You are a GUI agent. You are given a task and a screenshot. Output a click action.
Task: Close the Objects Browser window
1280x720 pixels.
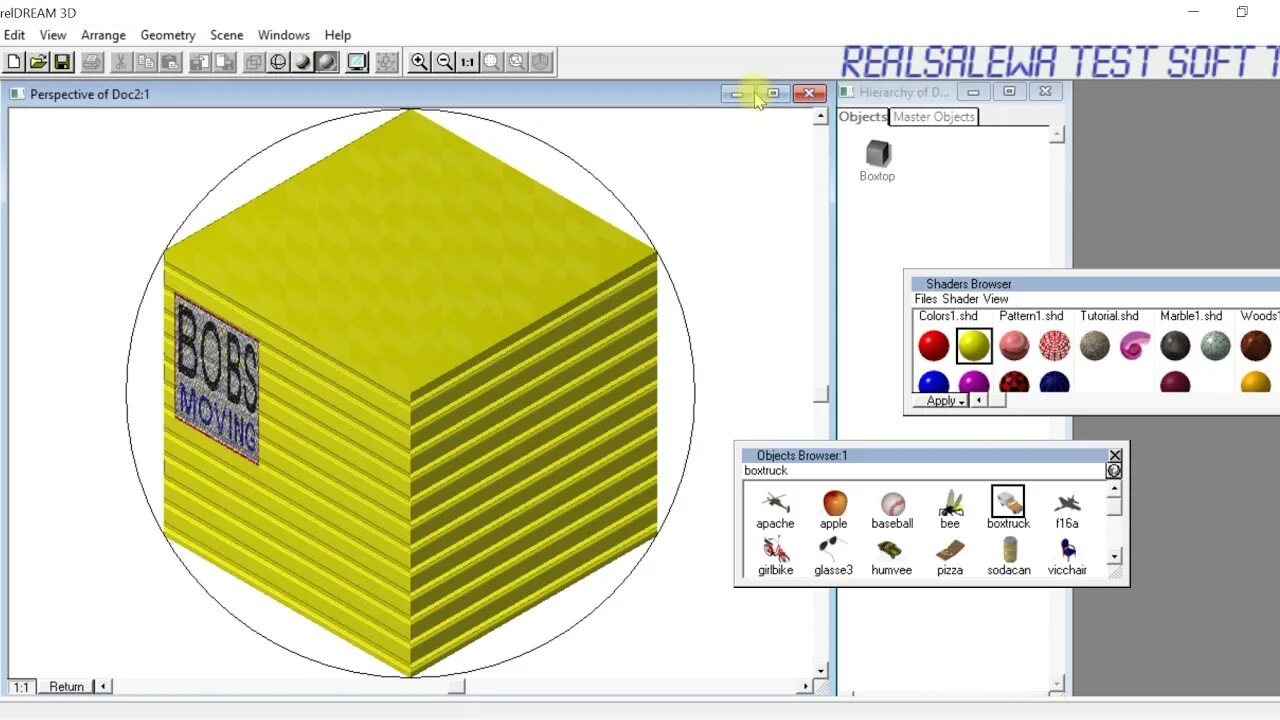tap(1115, 455)
